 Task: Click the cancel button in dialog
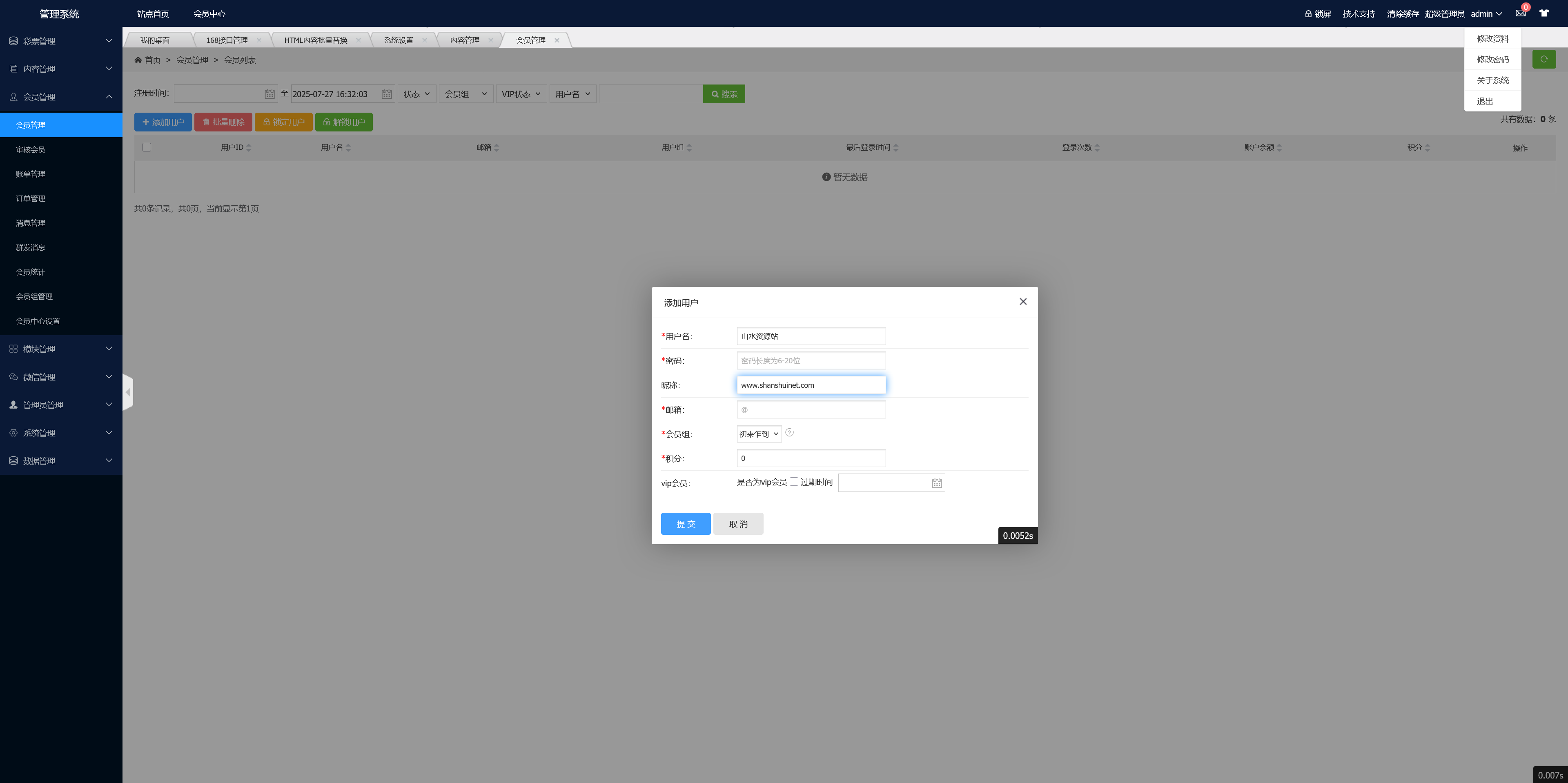[738, 524]
